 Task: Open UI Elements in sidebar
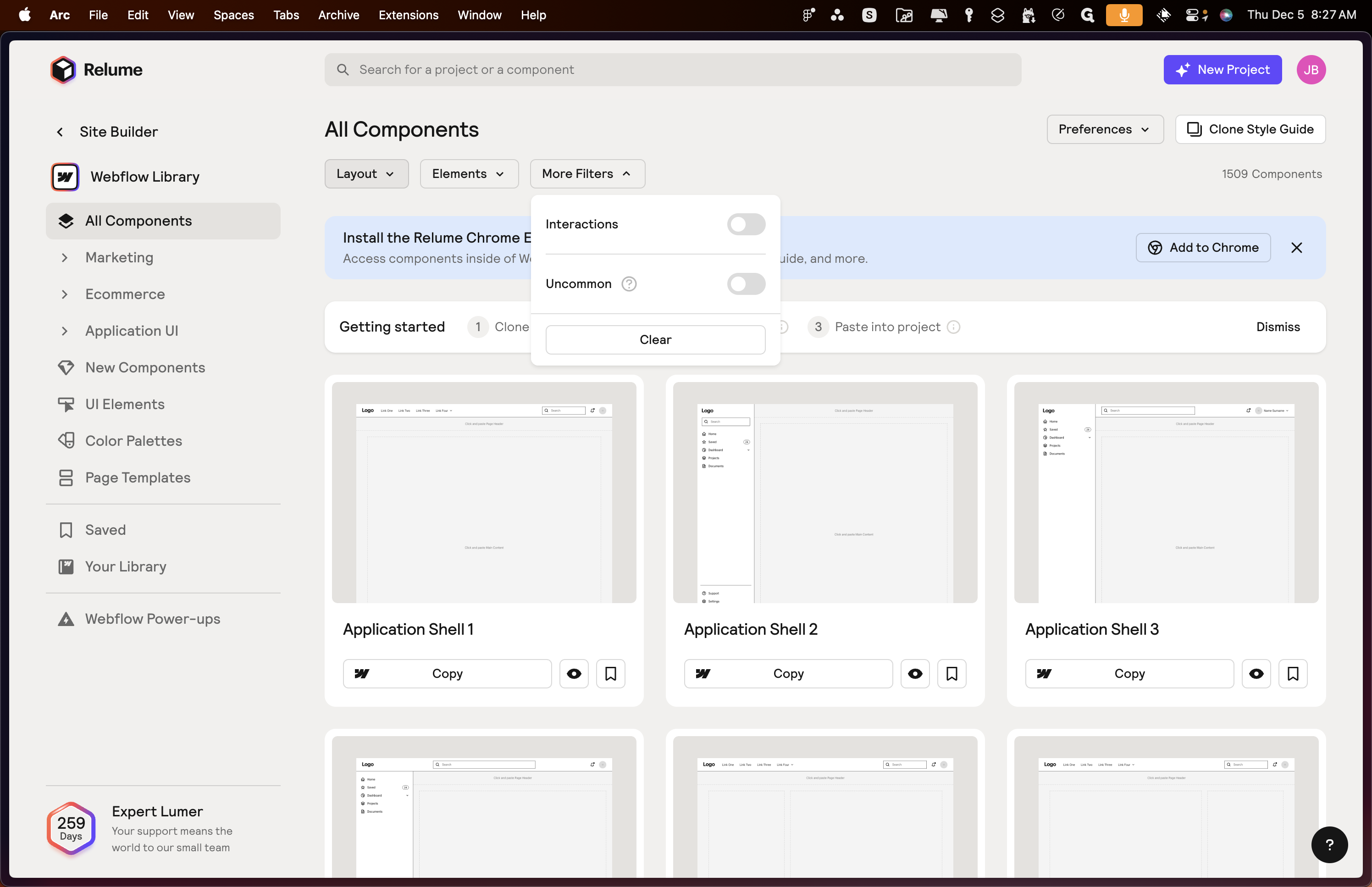[x=163, y=405]
